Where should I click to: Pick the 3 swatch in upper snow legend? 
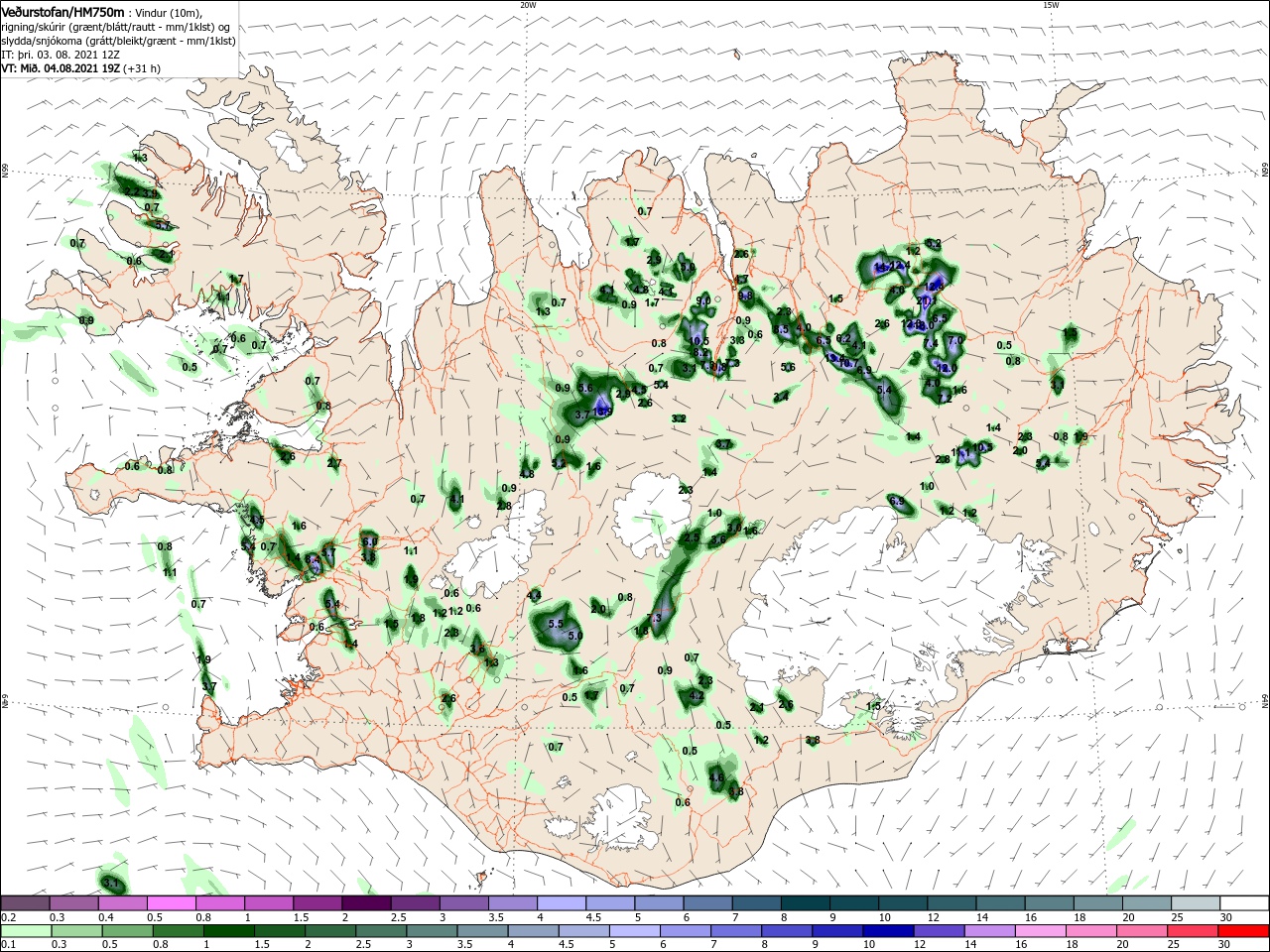click(462, 903)
